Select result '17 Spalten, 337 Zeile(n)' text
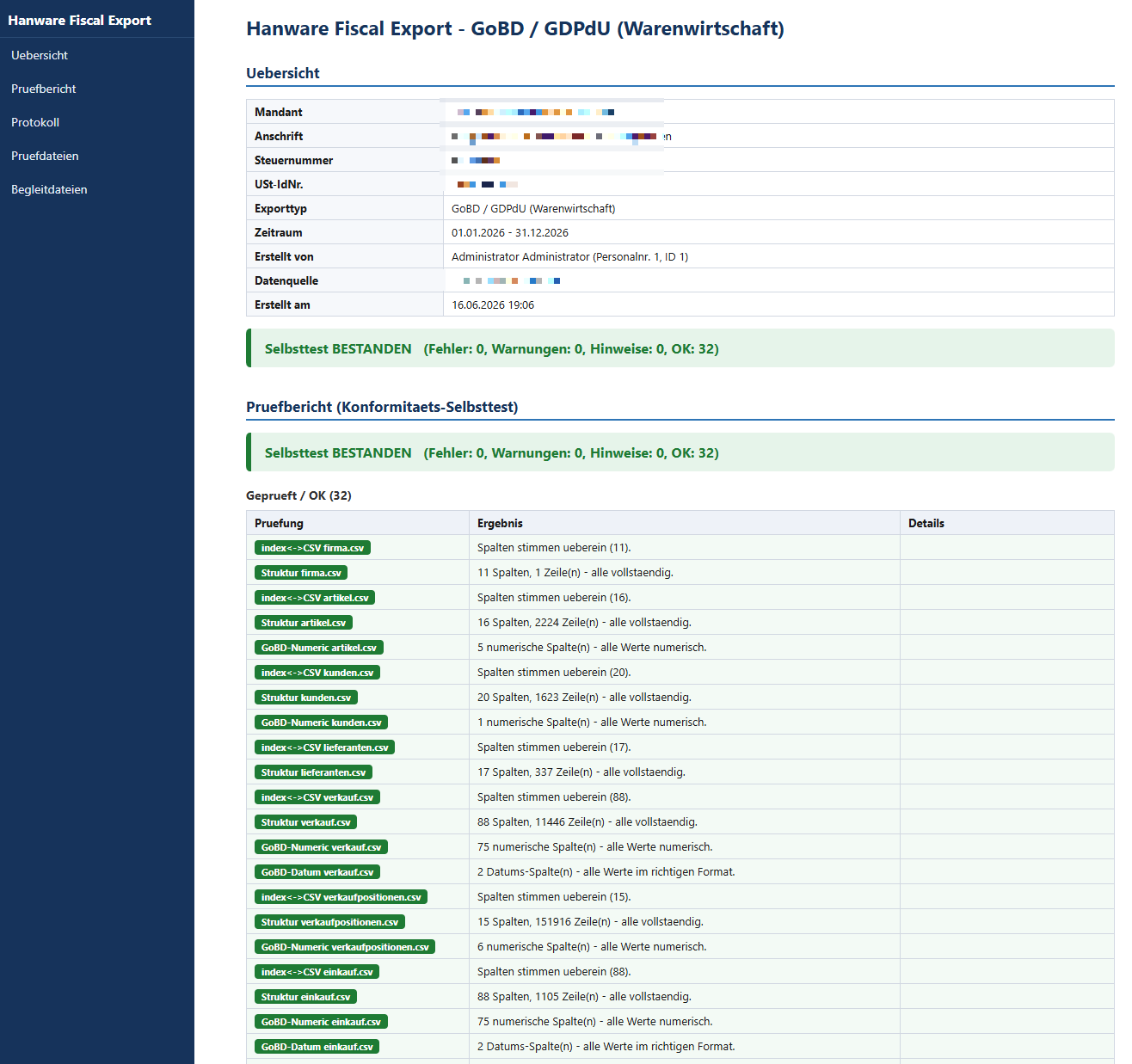 [x=581, y=772]
